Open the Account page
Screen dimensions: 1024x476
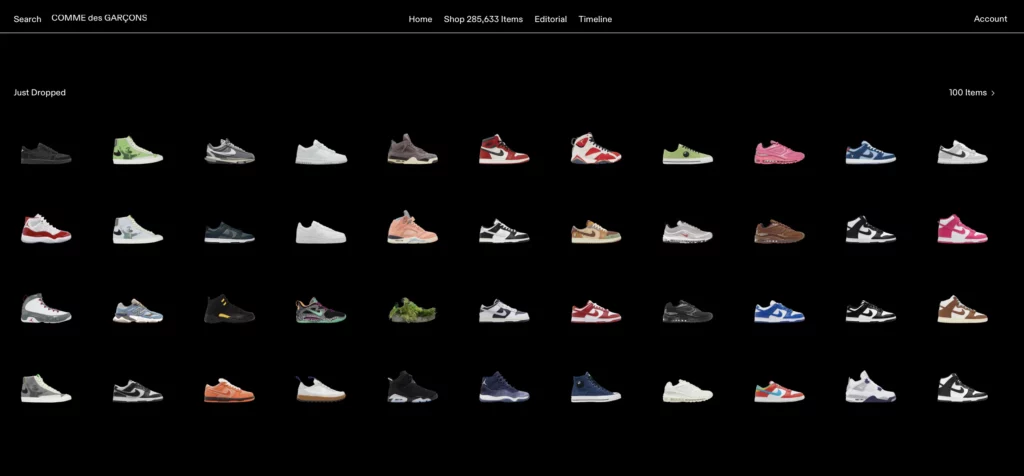990,19
